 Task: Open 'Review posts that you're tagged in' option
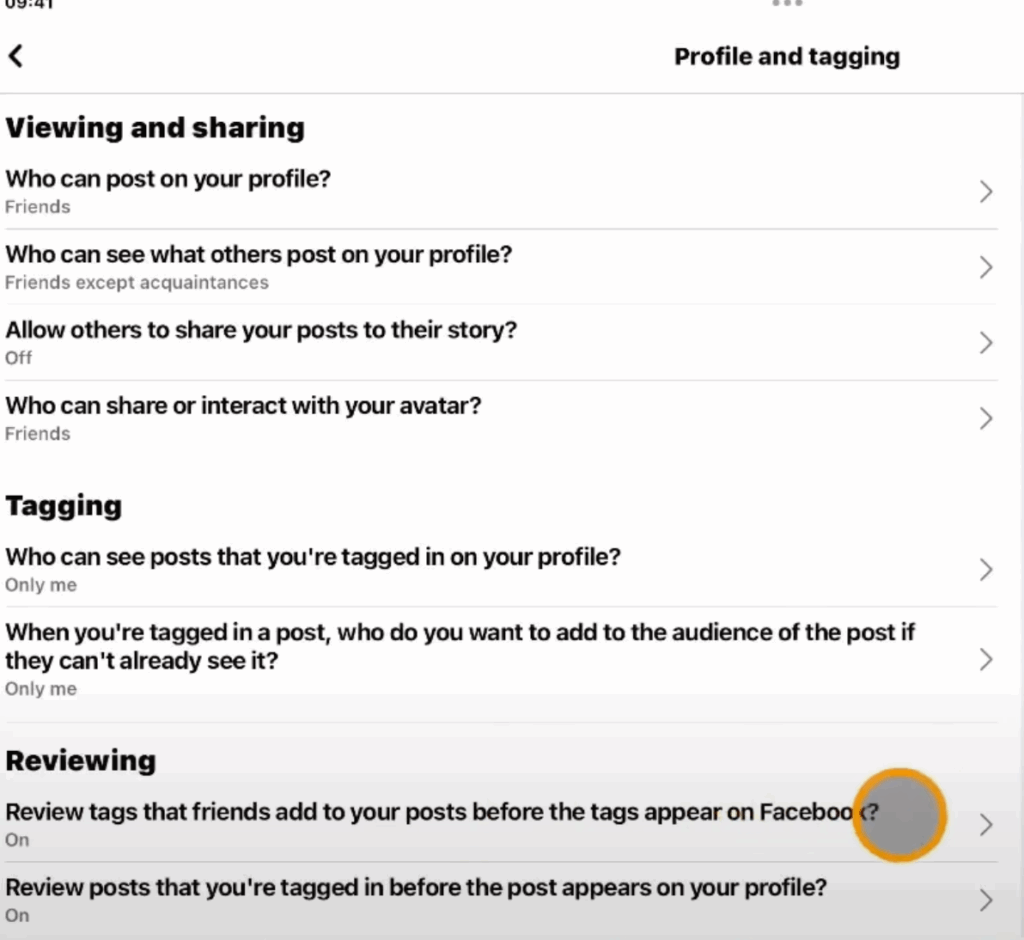(416, 887)
